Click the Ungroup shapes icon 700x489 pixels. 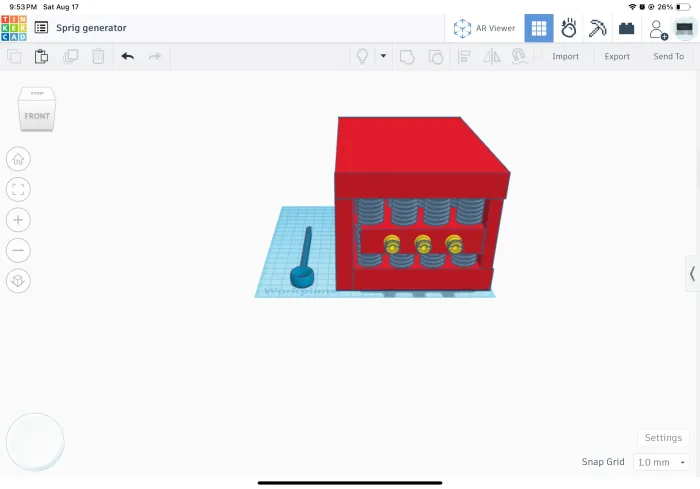[x=435, y=57]
